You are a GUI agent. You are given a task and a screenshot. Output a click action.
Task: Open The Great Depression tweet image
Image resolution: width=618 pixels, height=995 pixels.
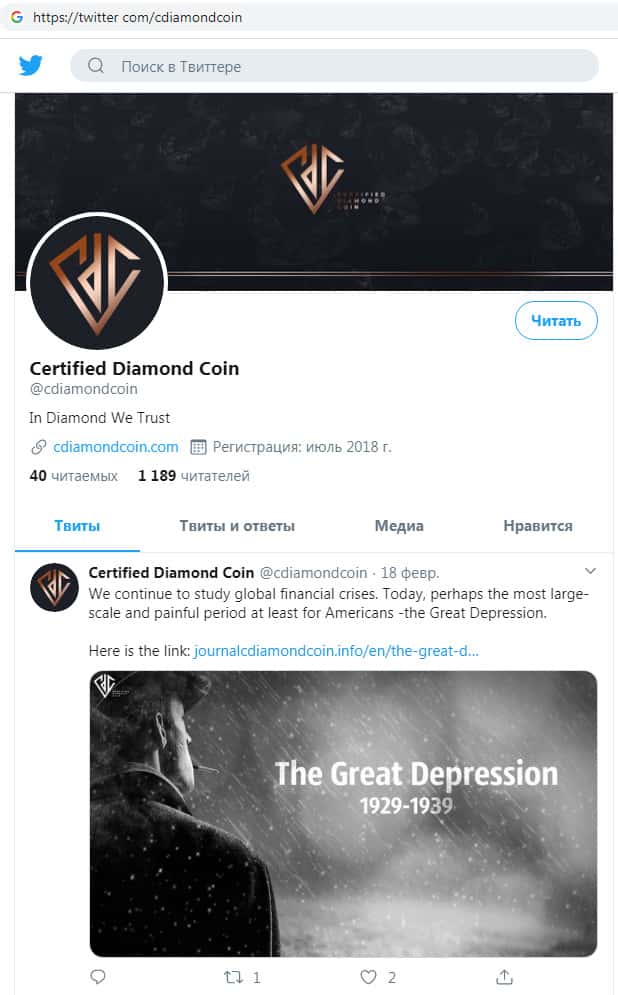[343, 814]
